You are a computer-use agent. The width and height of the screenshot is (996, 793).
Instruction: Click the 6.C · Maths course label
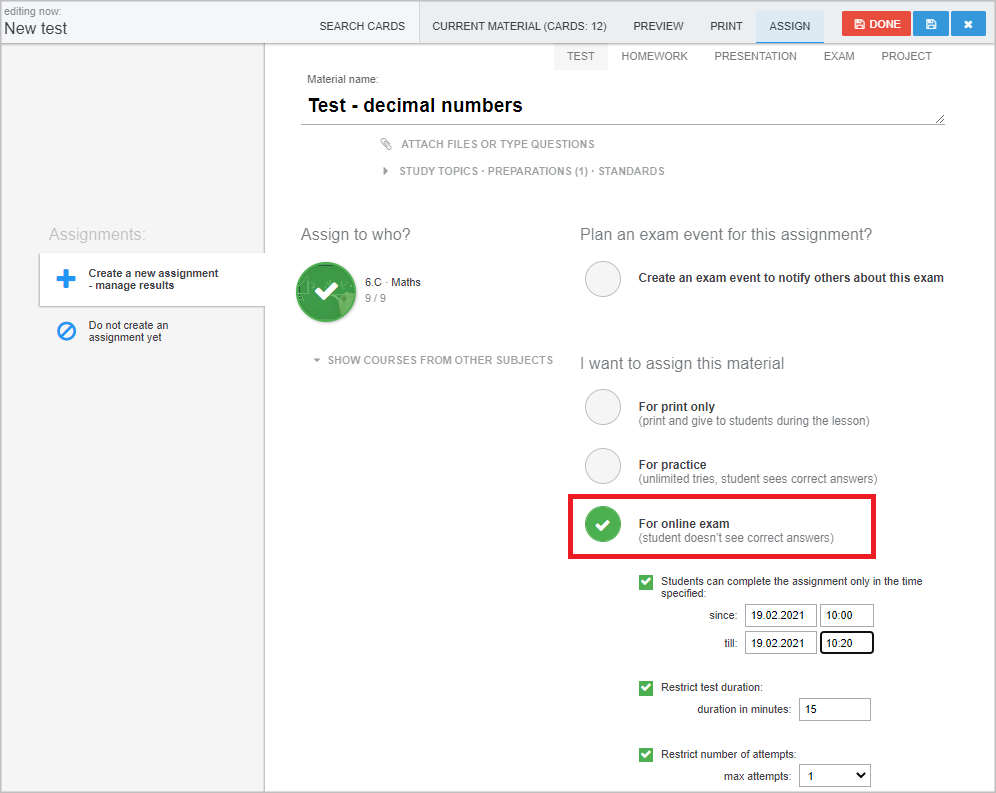click(393, 282)
